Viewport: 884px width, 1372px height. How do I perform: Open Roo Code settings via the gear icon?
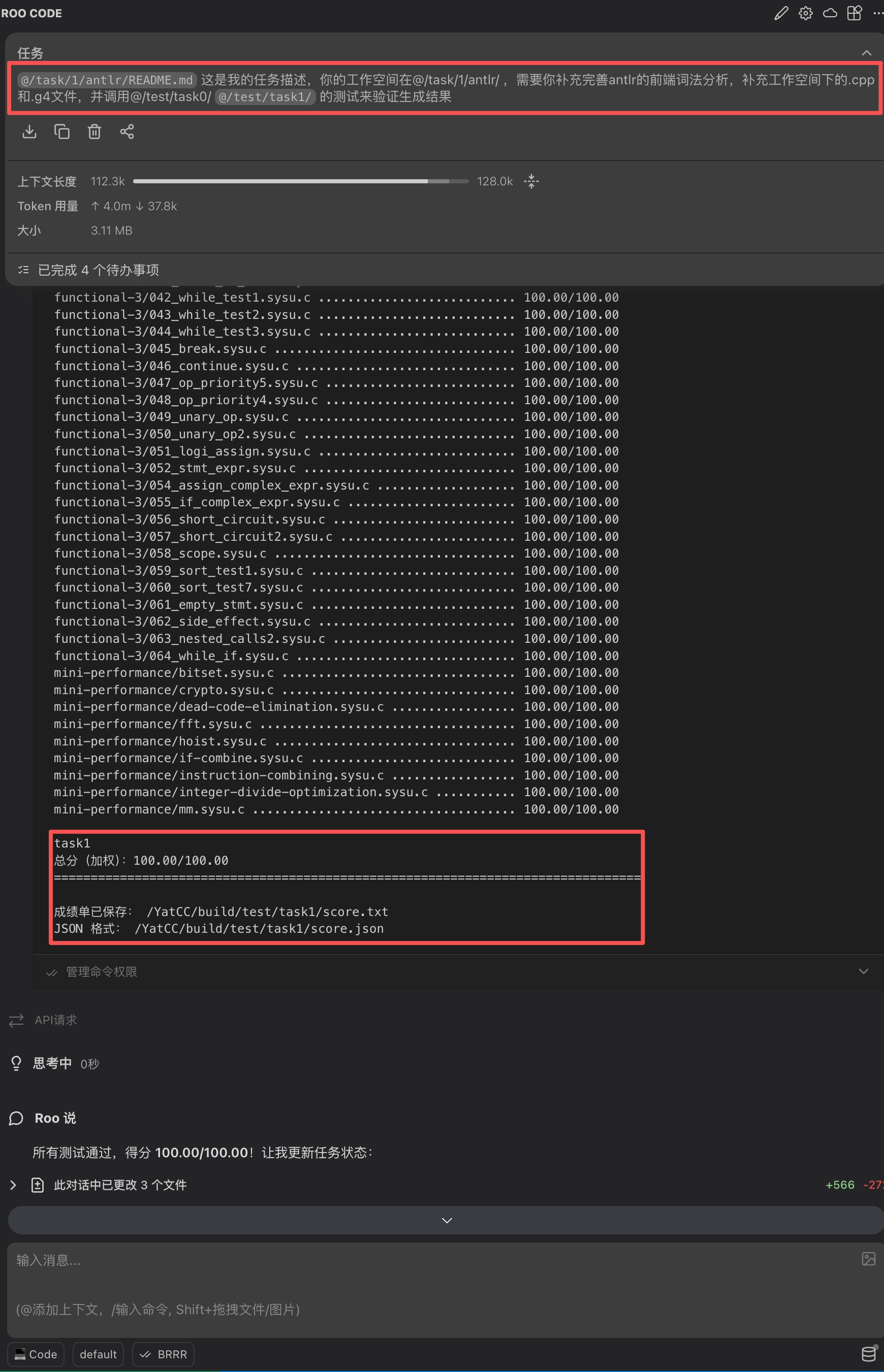pyautogui.click(x=806, y=13)
